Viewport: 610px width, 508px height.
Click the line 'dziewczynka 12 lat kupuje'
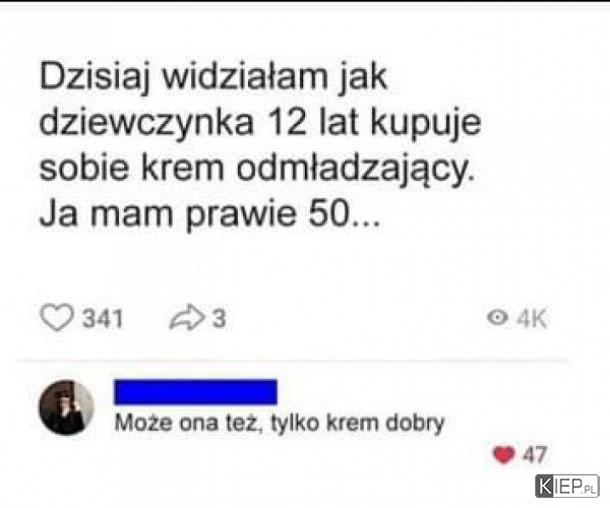tap(261, 123)
